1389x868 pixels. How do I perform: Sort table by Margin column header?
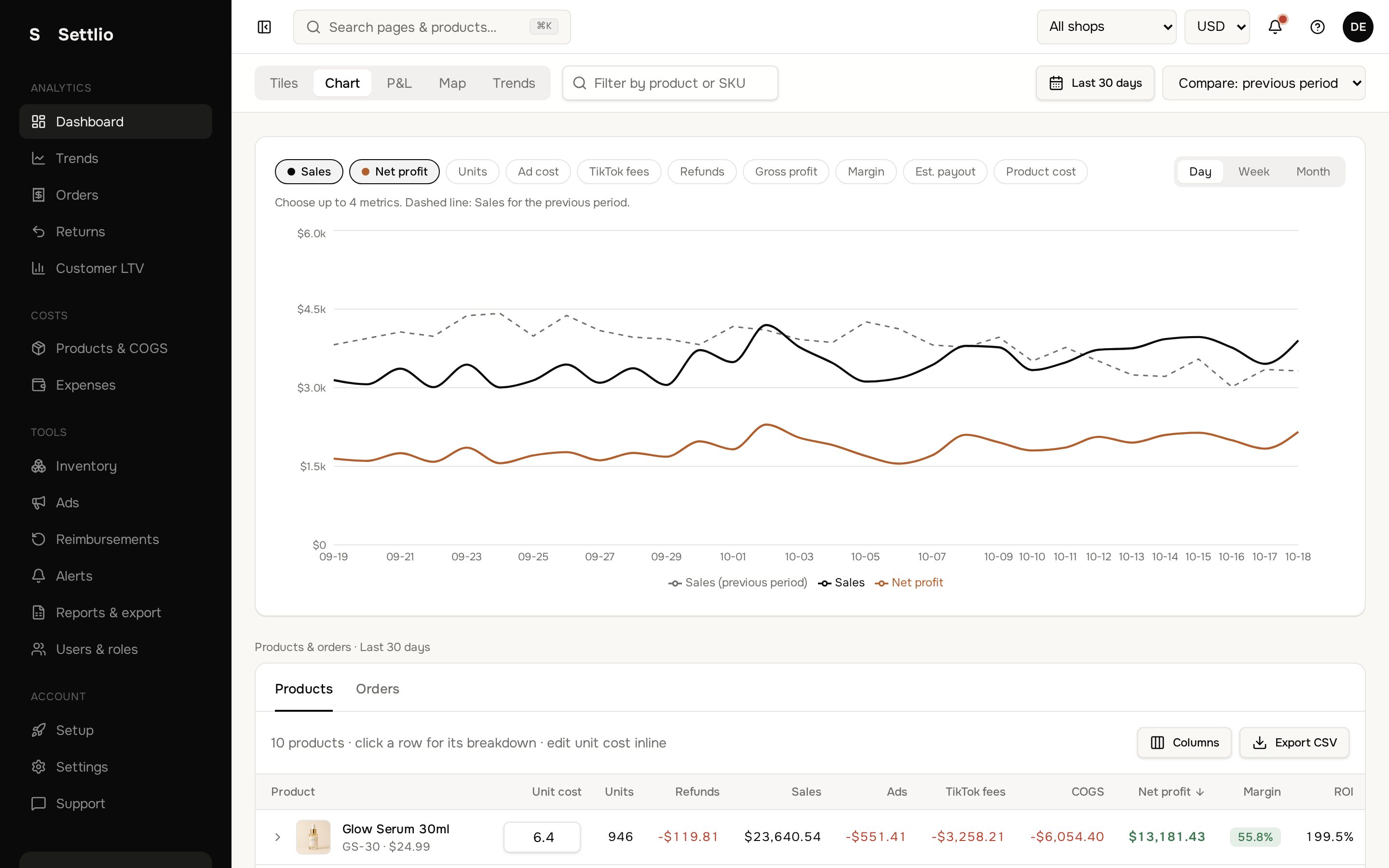click(1262, 792)
